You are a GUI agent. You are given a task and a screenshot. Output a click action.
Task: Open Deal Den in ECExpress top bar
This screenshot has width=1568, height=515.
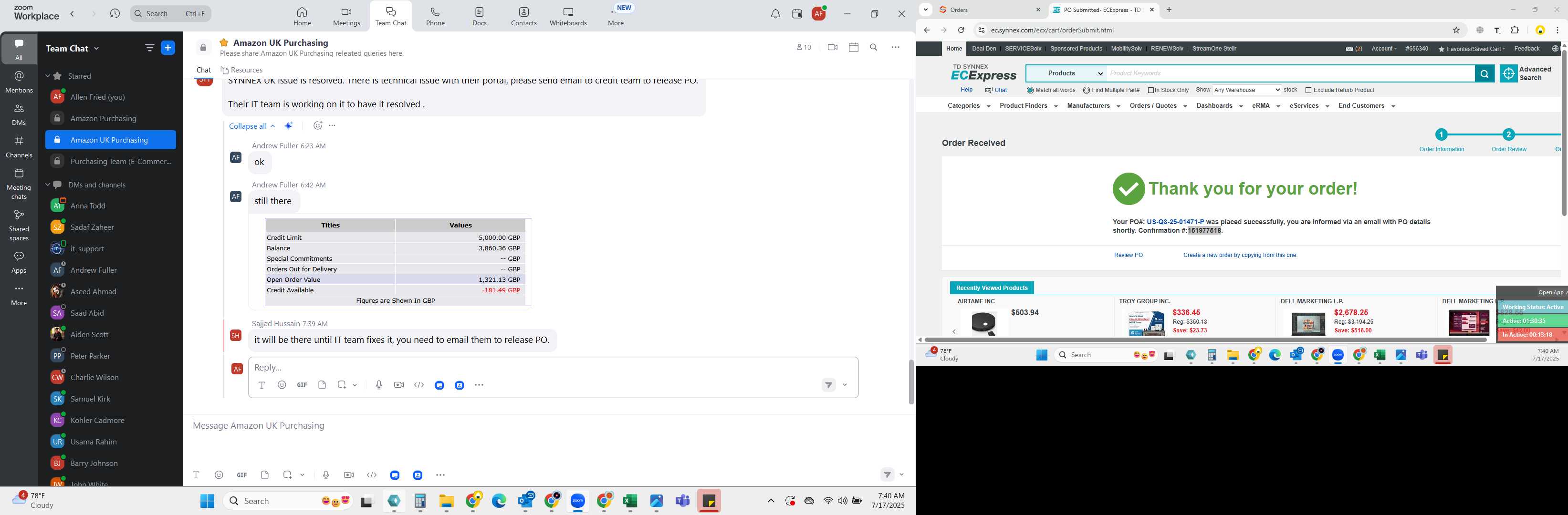pos(983,49)
